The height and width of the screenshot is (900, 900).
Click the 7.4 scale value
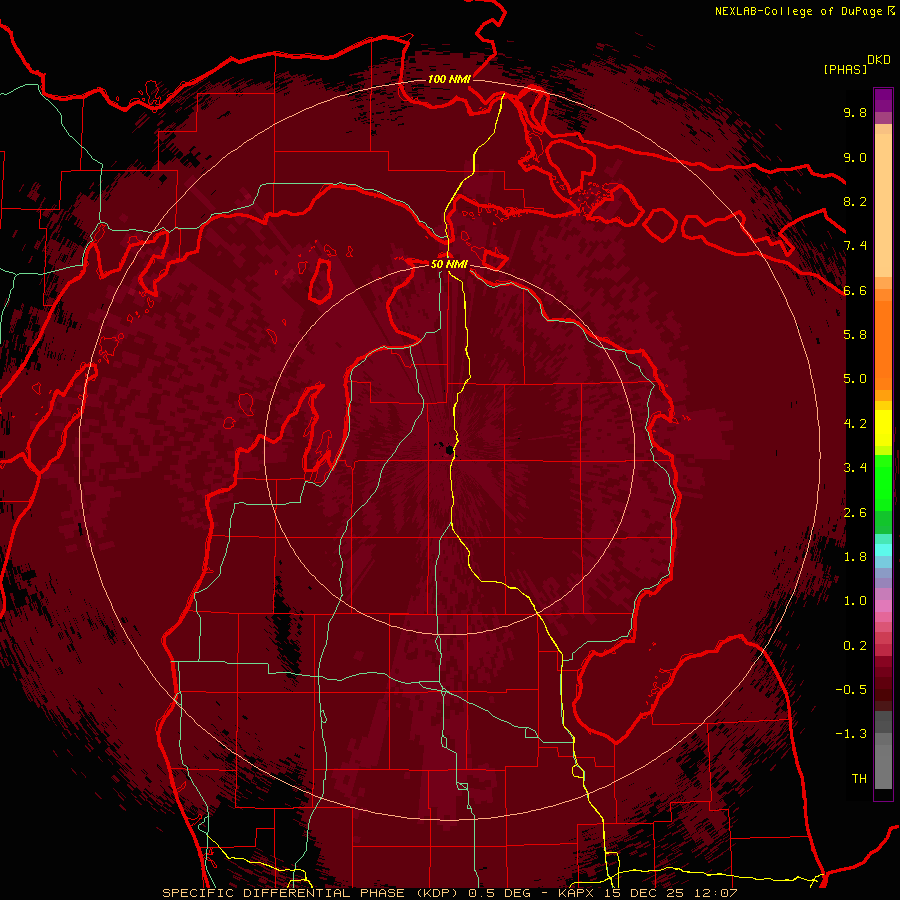pos(855,246)
